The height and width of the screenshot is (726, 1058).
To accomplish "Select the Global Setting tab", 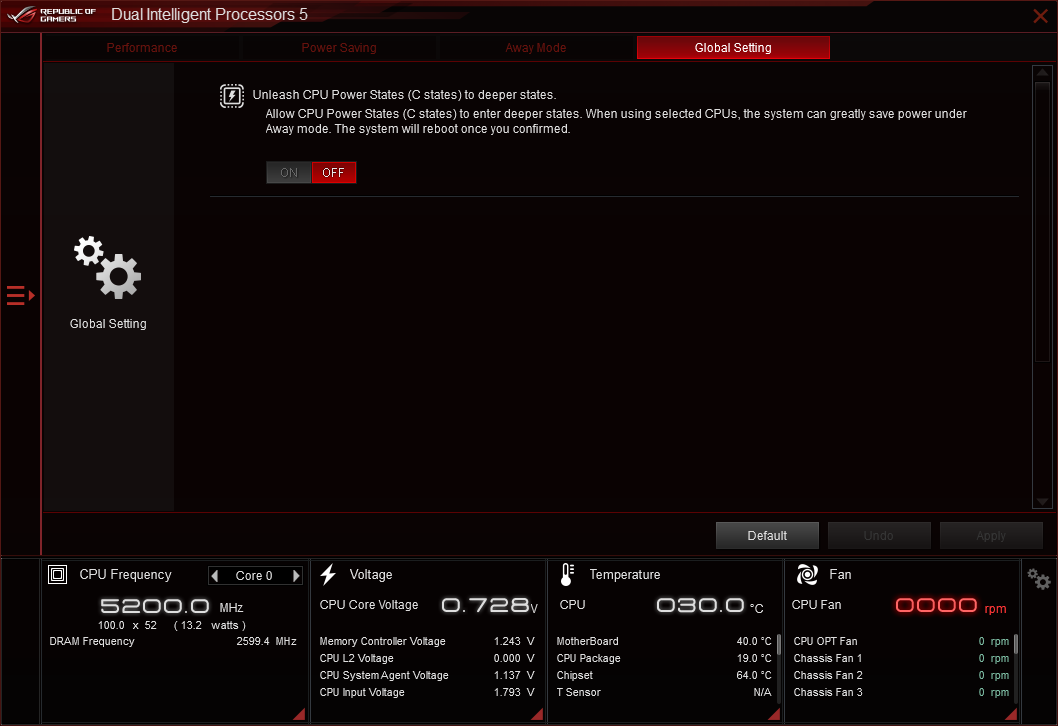I will [x=733, y=48].
